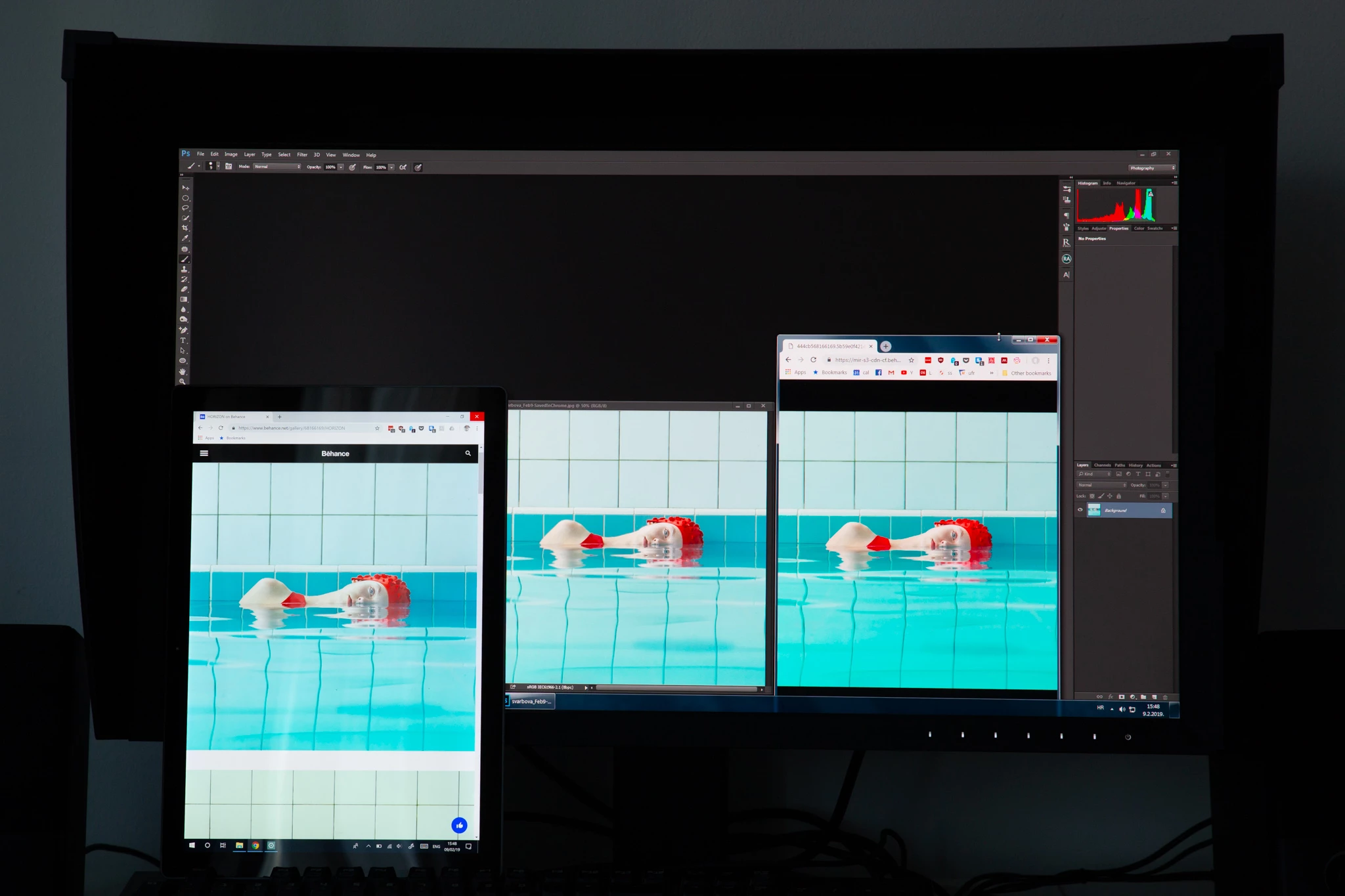Select the Clone Stamp tool
Viewport: 1345px width, 896px height.
[x=185, y=269]
